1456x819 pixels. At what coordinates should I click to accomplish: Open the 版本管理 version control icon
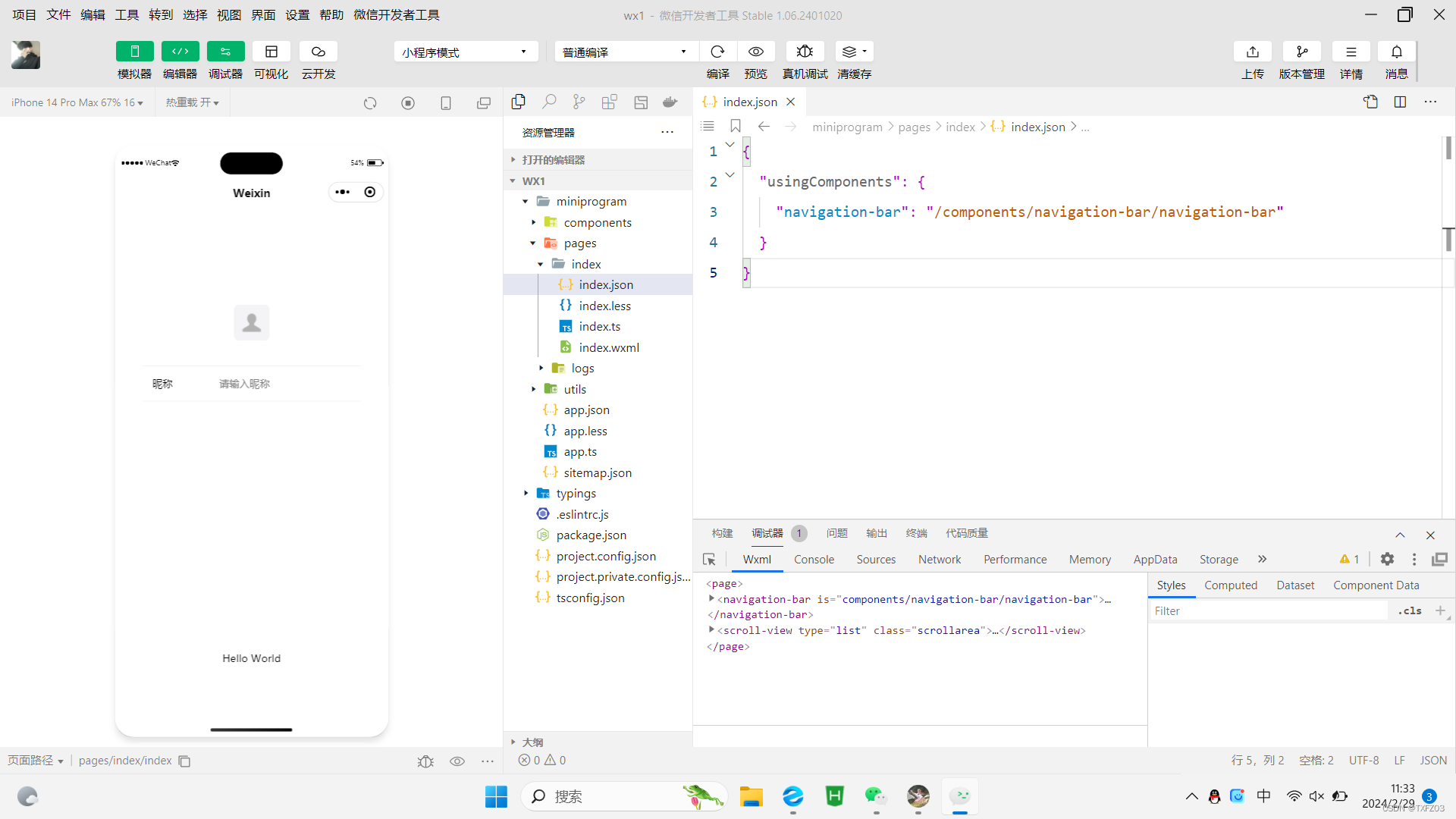(x=1301, y=52)
